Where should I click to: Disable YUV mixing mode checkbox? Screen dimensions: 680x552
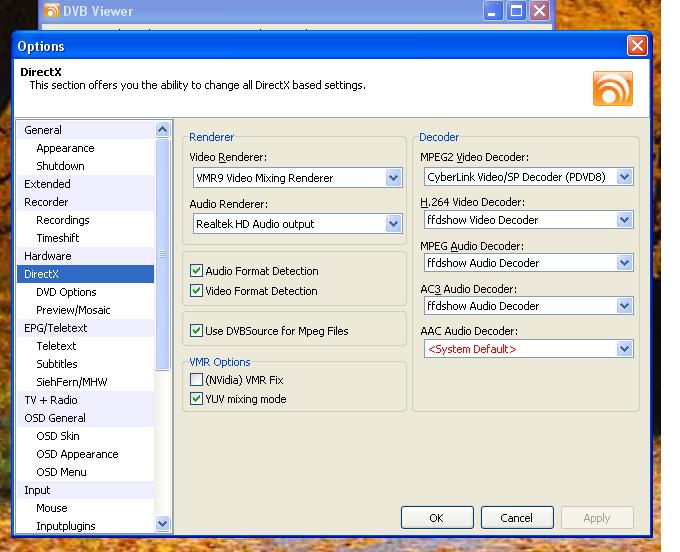196,398
